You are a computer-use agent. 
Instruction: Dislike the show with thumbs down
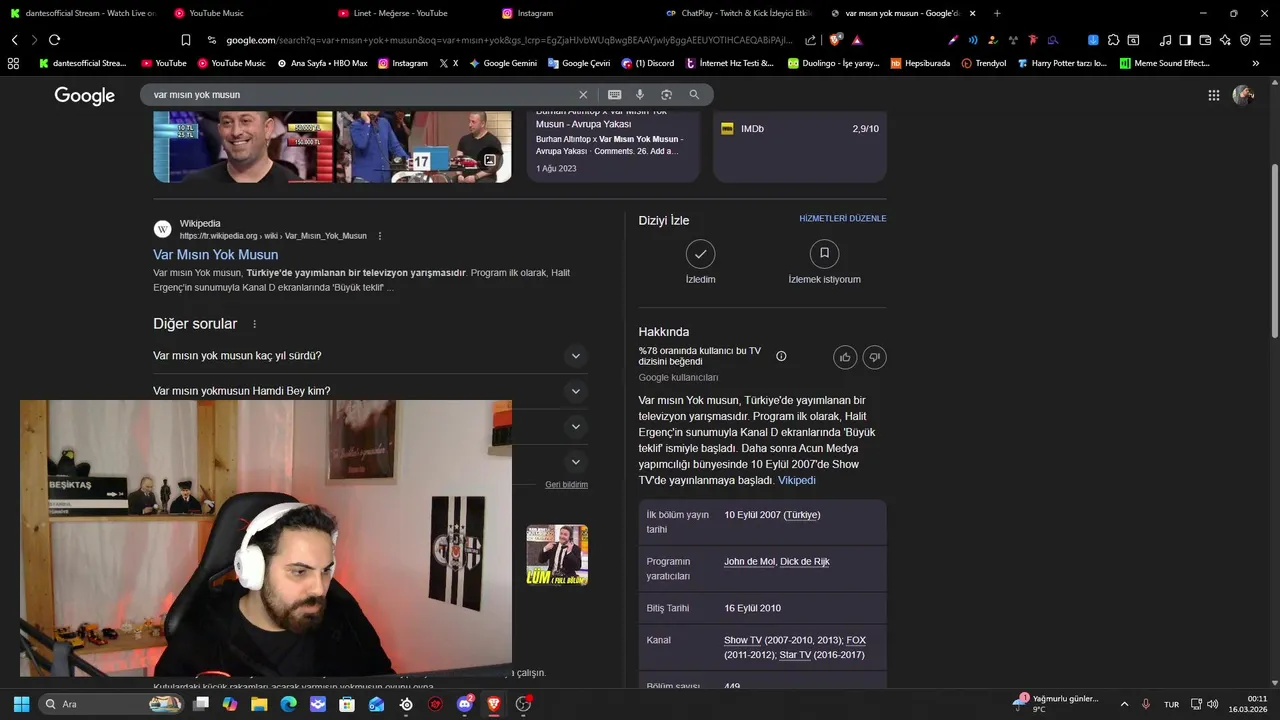click(x=874, y=357)
